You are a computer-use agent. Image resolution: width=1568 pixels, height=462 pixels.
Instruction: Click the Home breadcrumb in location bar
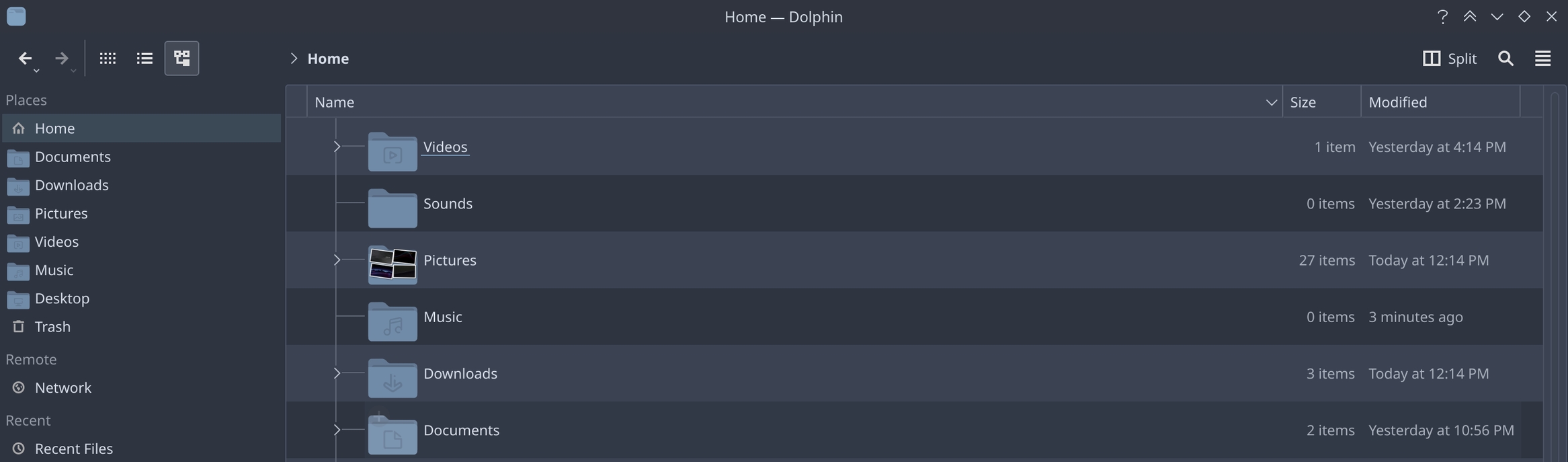[328, 59]
